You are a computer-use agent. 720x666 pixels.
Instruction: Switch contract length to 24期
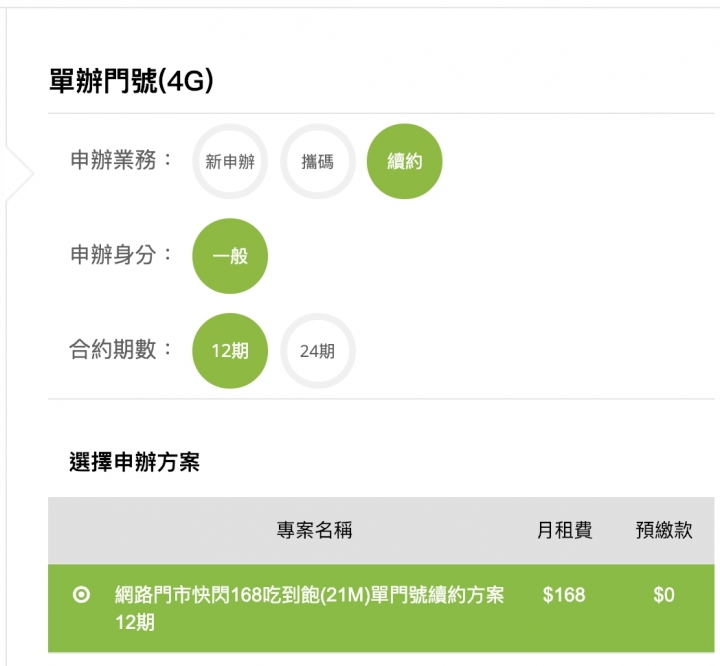pyautogui.click(x=317, y=351)
